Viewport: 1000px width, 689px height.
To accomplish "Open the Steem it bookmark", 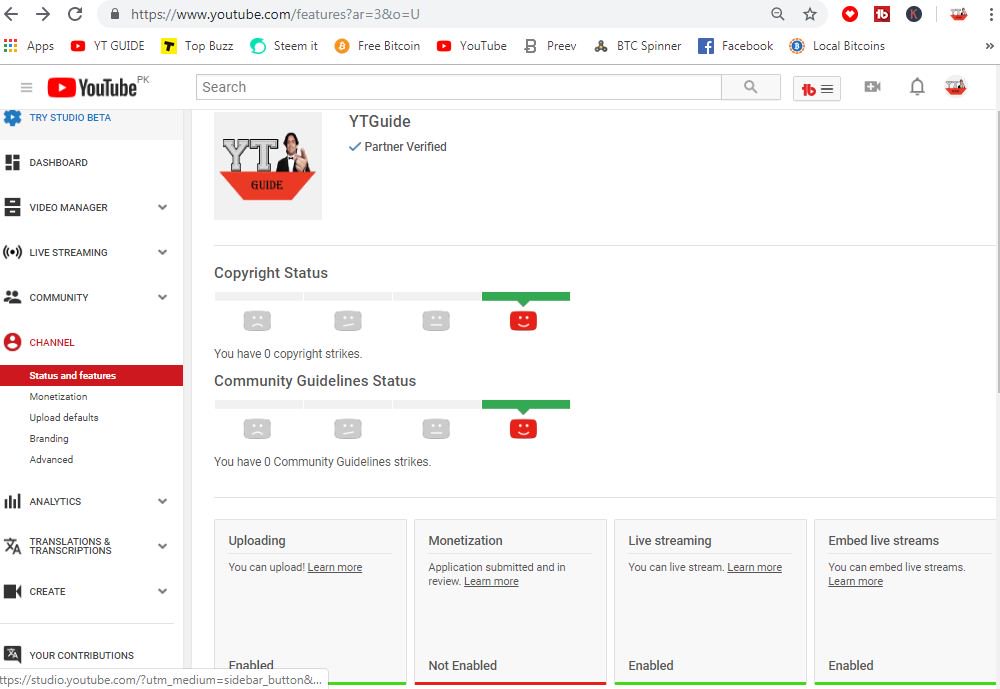I will pyautogui.click(x=284, y=46).
